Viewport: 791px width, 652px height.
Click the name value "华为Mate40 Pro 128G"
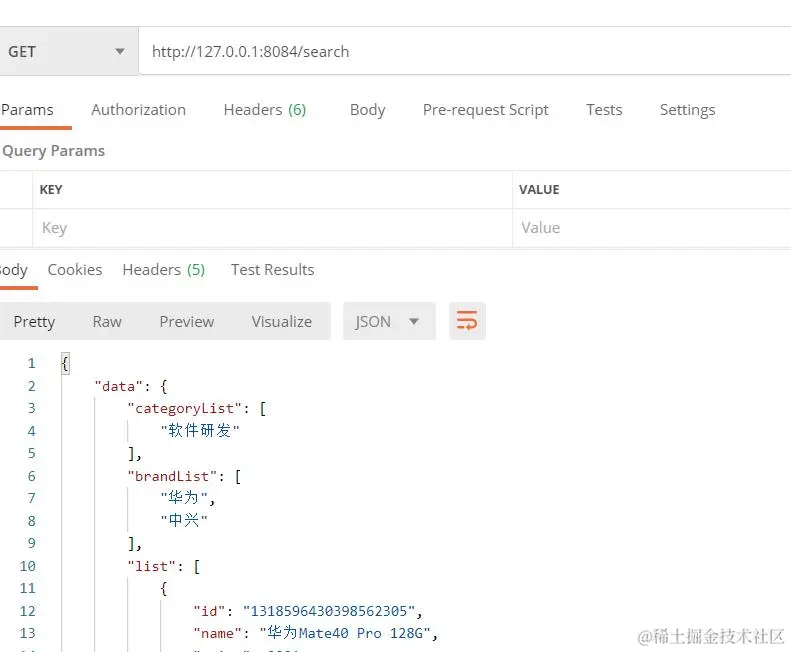click(x=345, y=633)
